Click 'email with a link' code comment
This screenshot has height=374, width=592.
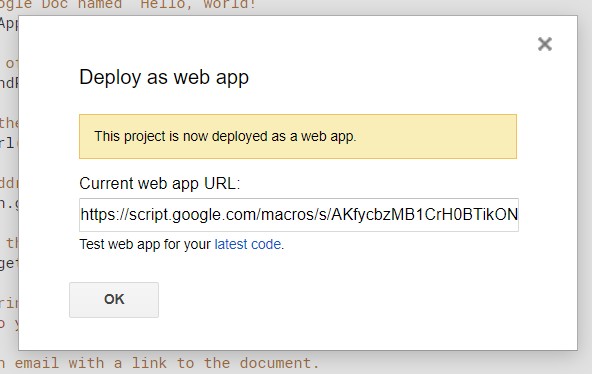tap(91, 363)
